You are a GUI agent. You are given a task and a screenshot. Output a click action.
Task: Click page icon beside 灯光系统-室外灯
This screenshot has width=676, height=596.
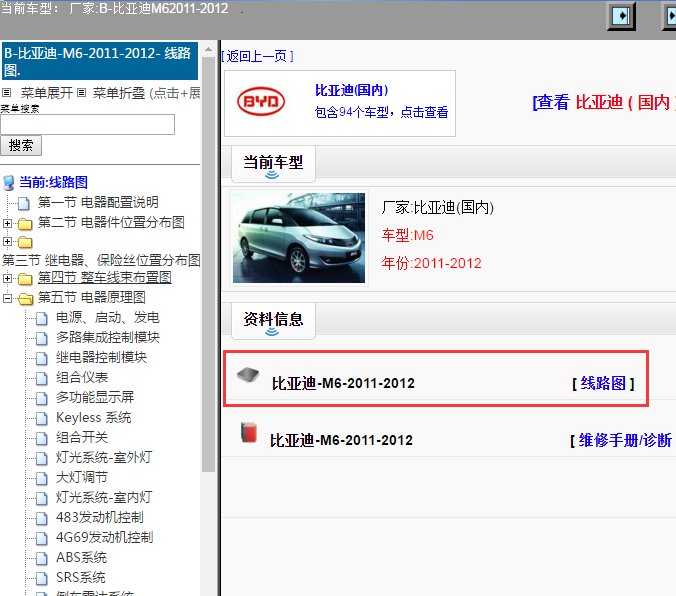(x=42, y=458)
